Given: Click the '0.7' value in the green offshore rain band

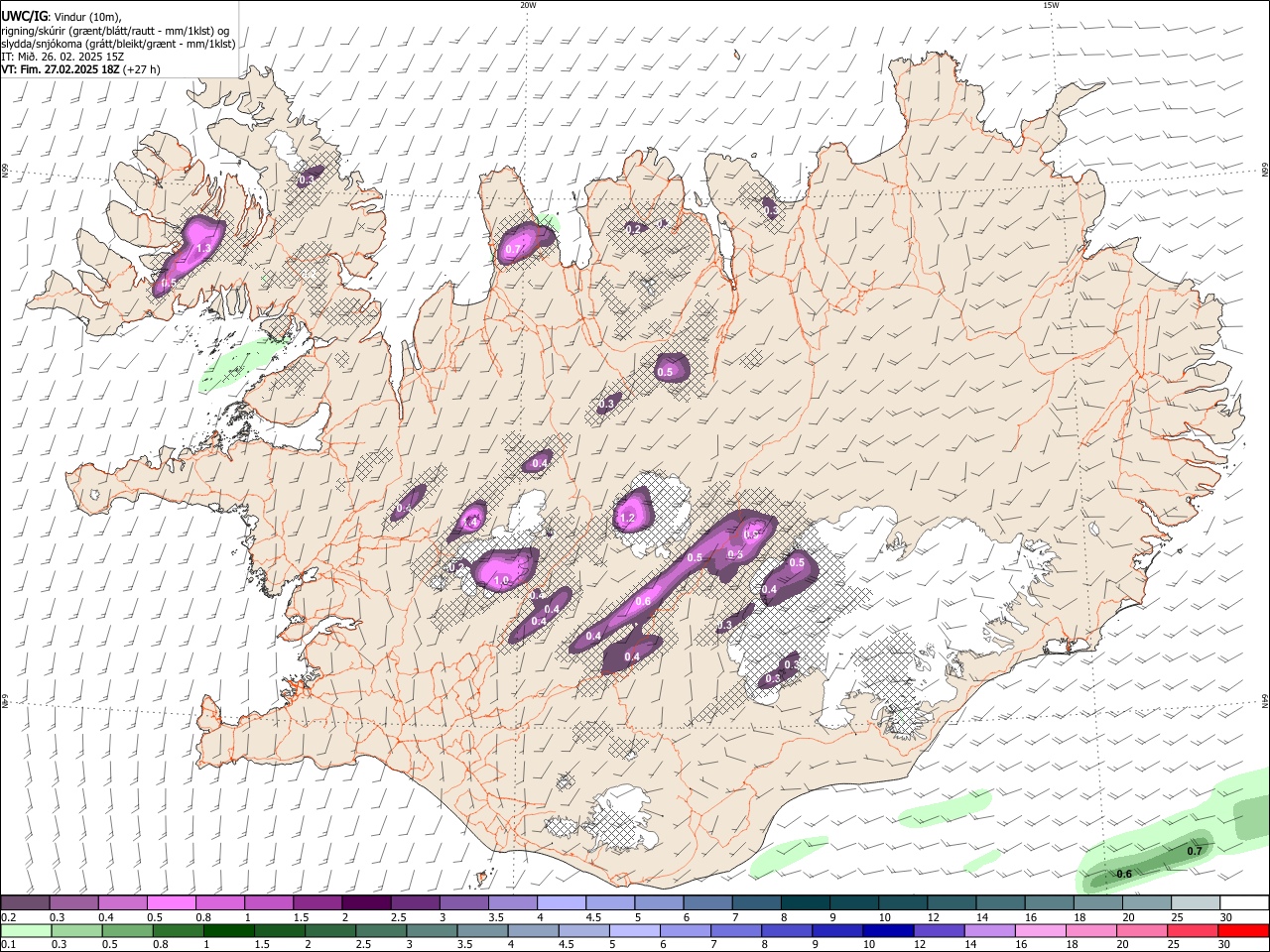Looking at the screenshot, I should [x=1195, y=851].
